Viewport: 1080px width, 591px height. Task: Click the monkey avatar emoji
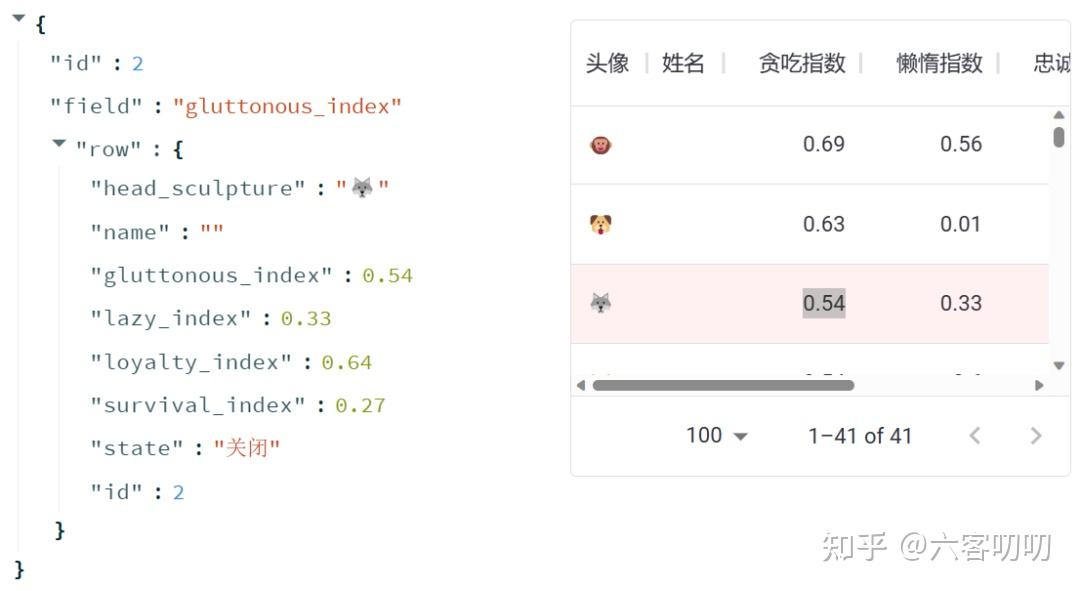pyautogui.click(x=600, y=145)
